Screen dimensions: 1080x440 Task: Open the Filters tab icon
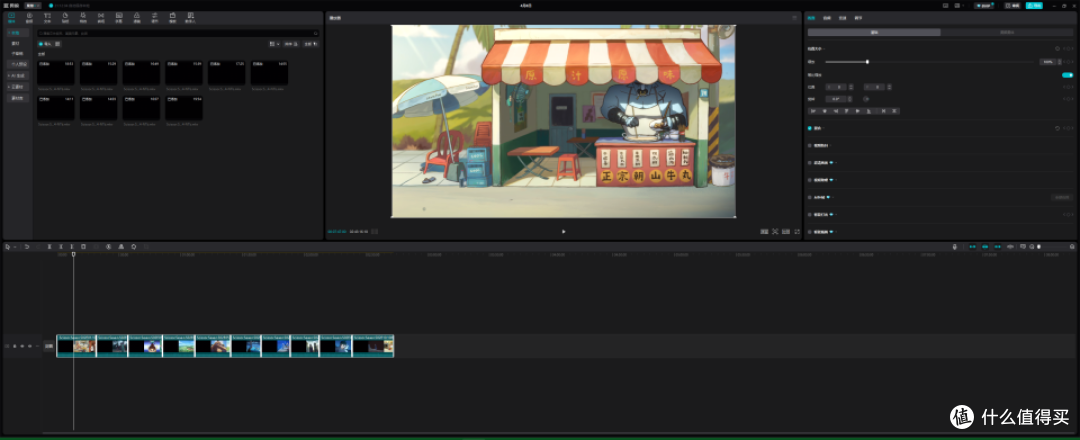(x=136, y=17)
